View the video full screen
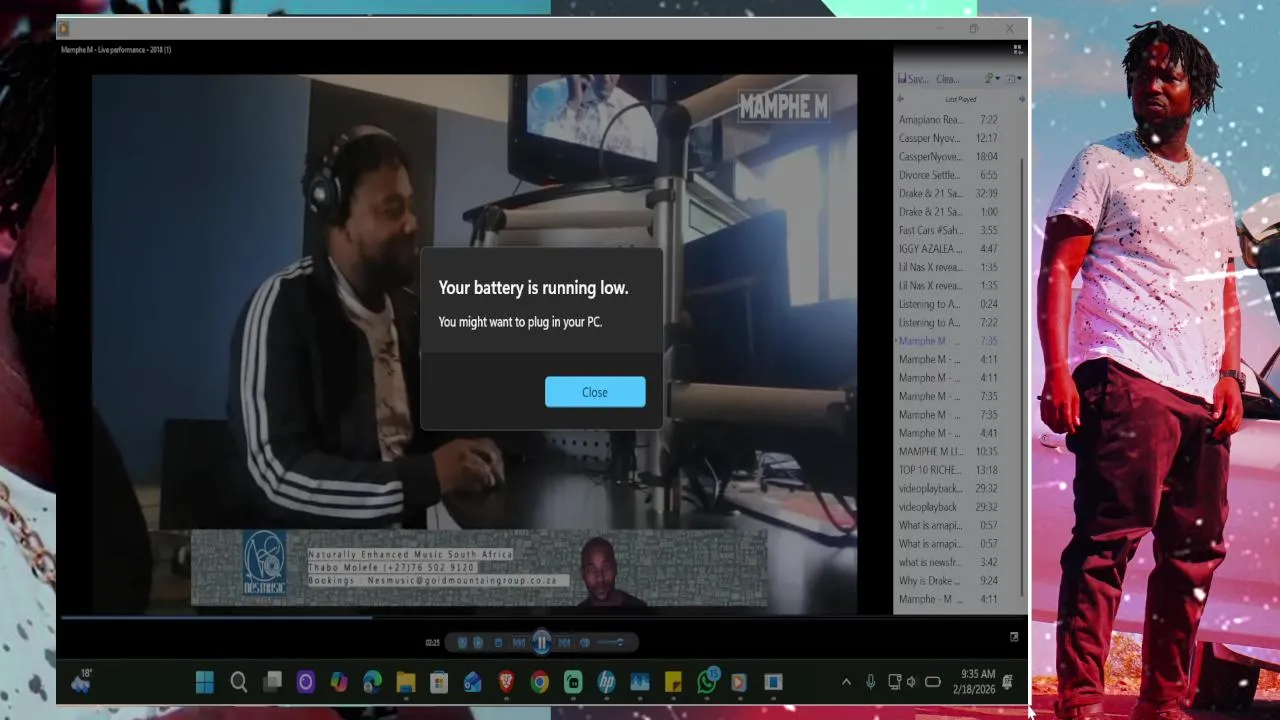The width and height of the screenshot is (1280, 720). [1014, 636]
